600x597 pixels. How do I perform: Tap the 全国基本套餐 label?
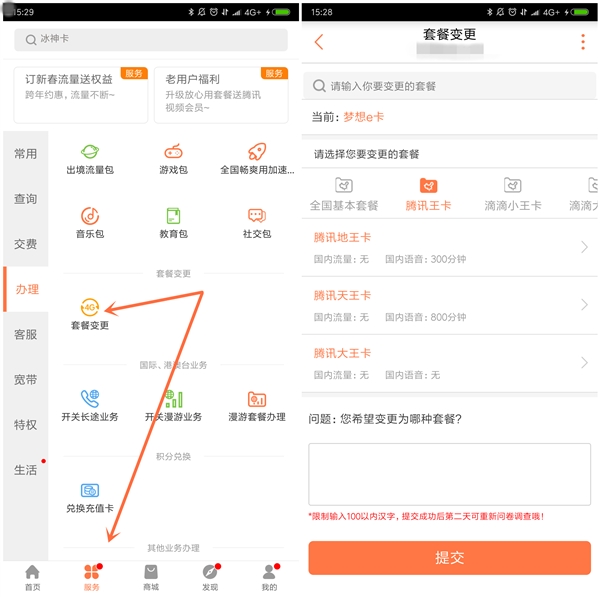[344, 206]
